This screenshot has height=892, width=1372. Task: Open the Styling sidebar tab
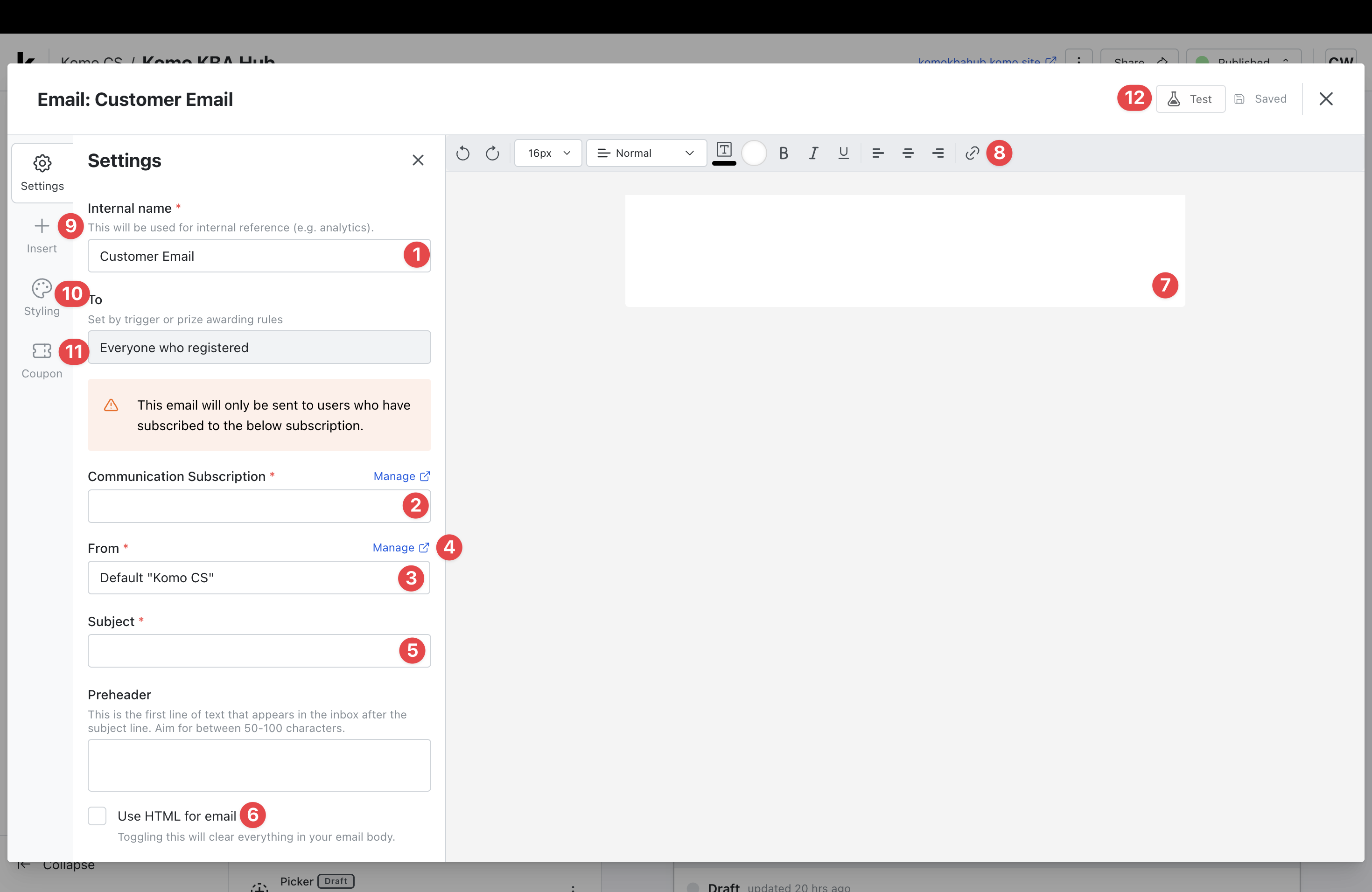(x=42, y=297)
